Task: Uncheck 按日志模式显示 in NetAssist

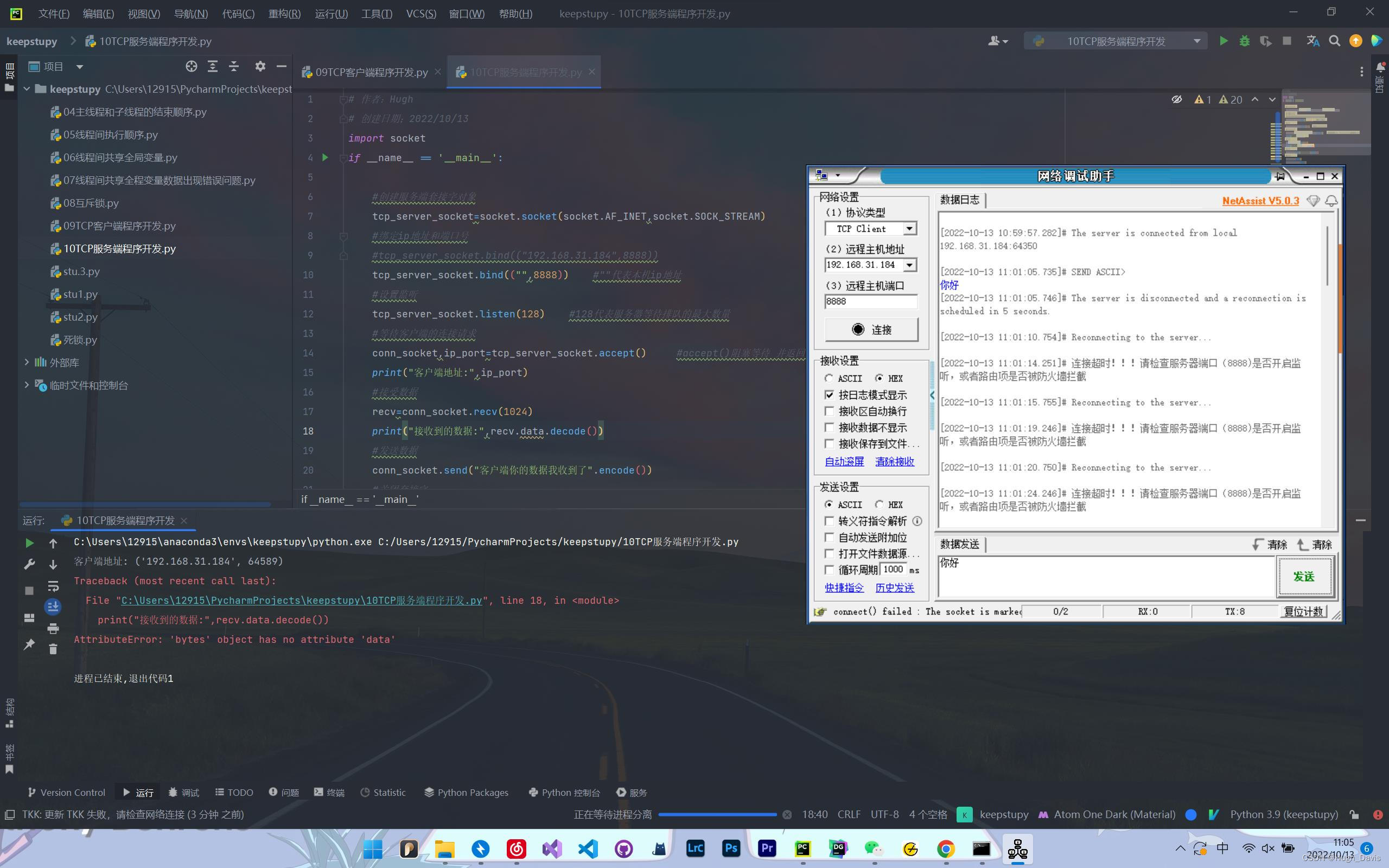Action: point(830,395)
